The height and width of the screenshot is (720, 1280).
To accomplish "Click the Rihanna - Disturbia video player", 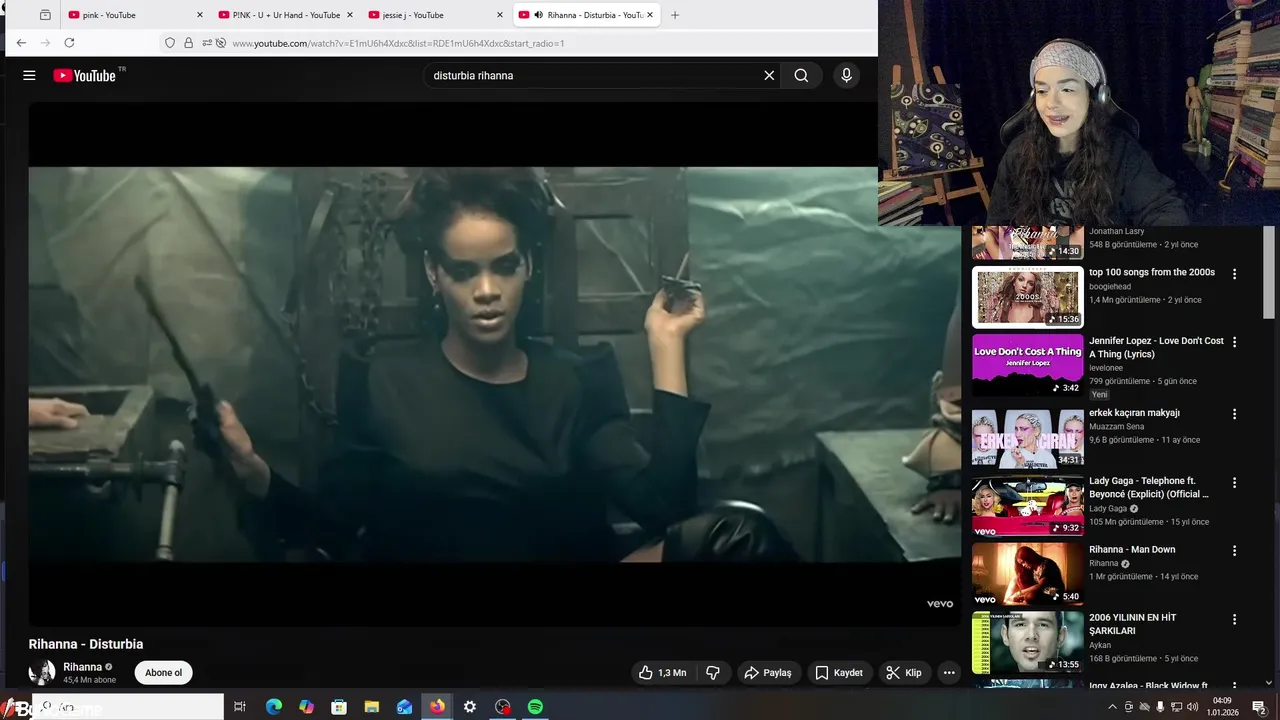I will coord(495,364).
